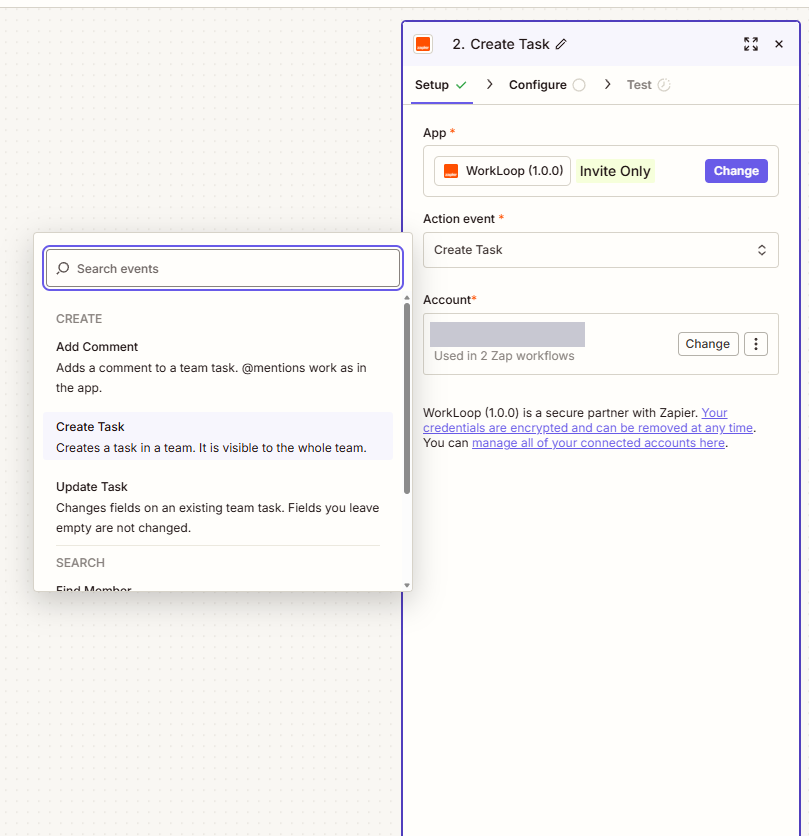Click the WorkLoop logo in the app chip
This screenshot has width=809, height=836.
pyautogui.click(x=451, y=171)
